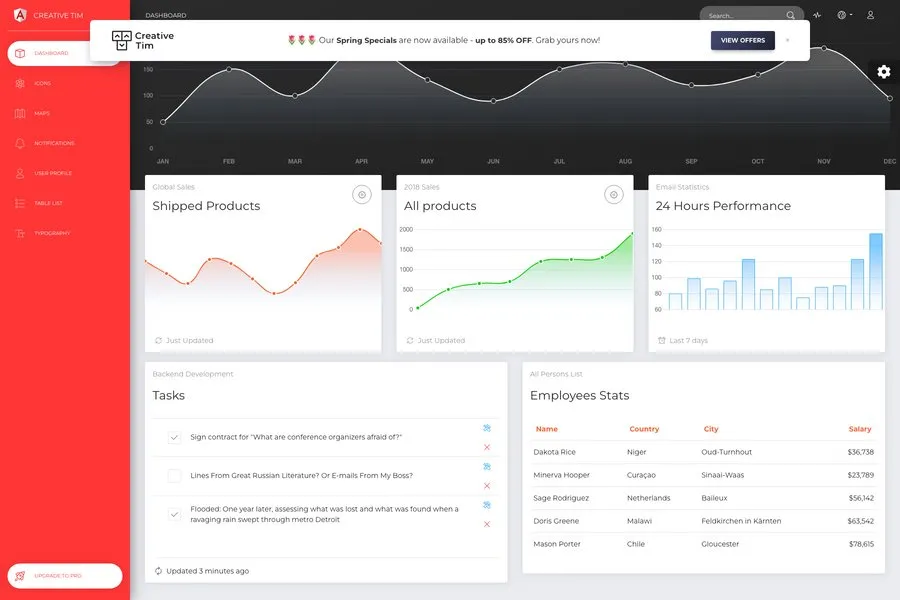
Task: Click the Creative Tim Angular logo
Action: click(x=20, y=15)
